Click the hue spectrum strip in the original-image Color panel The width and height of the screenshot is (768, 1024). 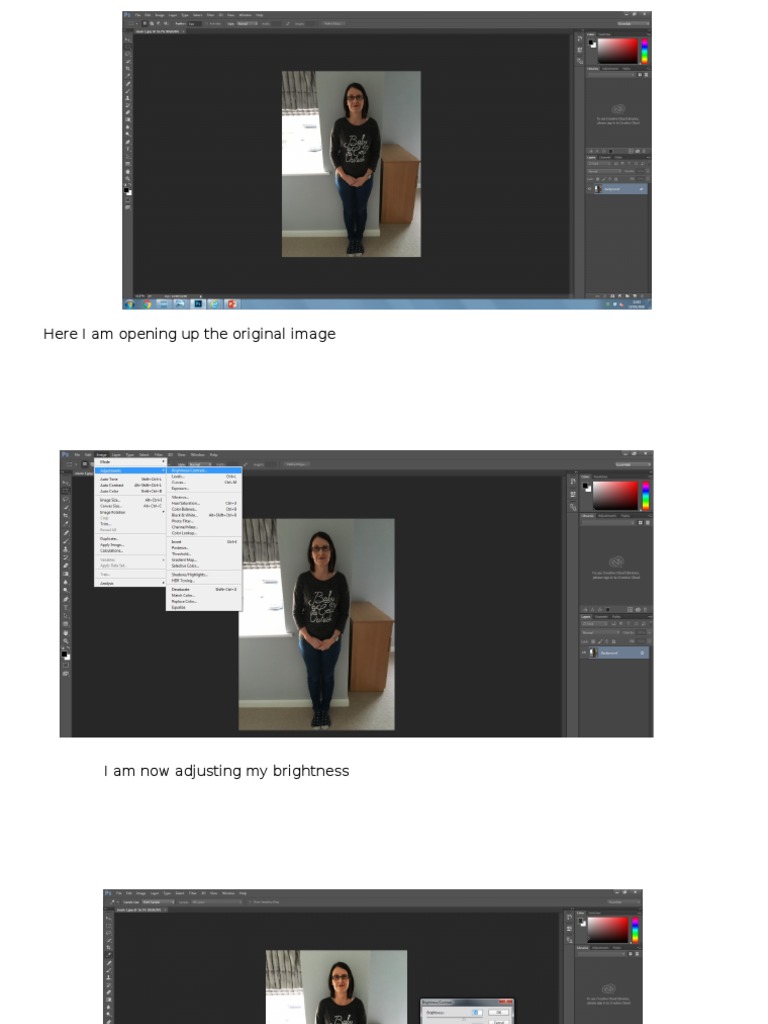pos(644,51)
